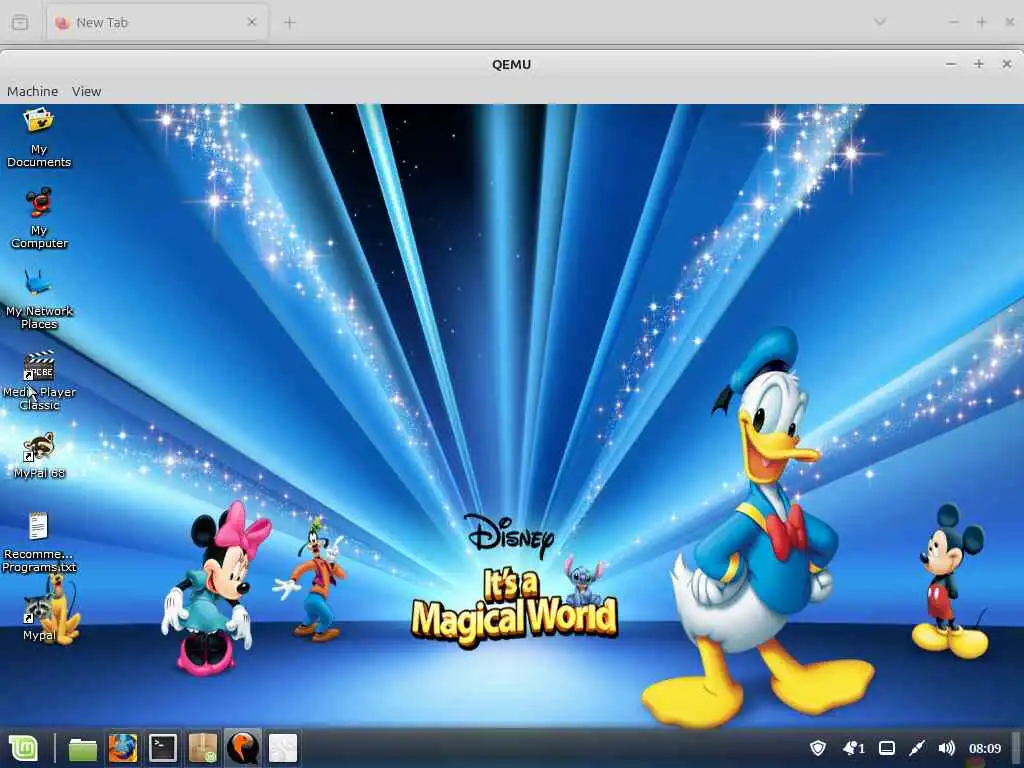Select the MyPal 68 browser shortcut
1024x768 pixels.
click(39, 455)
